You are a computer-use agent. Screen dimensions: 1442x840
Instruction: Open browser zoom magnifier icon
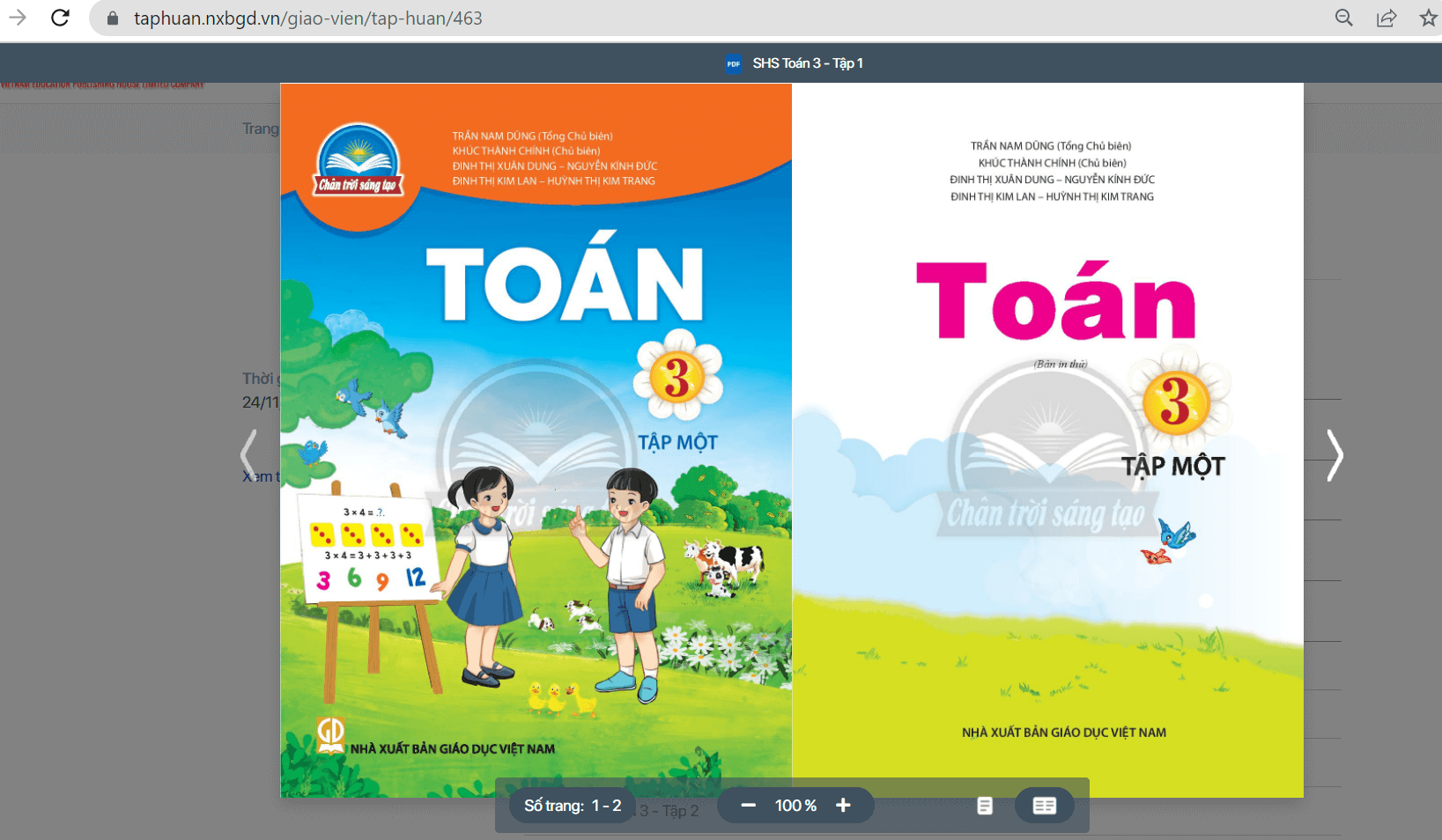pyautogui.click(x=1343, y=18)
